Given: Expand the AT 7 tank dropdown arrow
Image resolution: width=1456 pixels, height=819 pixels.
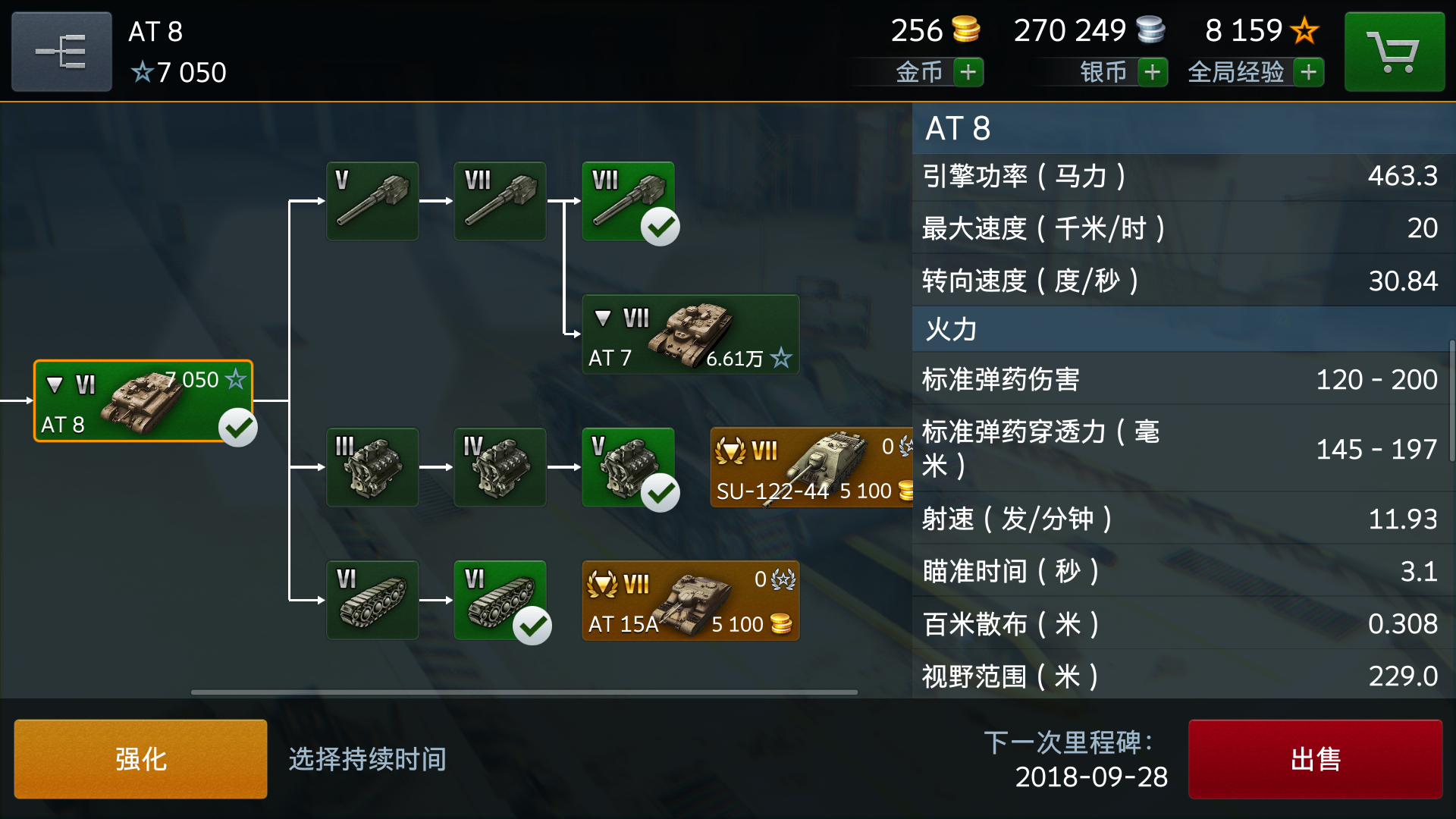Looking at the screenshot, I should (603, 318).
